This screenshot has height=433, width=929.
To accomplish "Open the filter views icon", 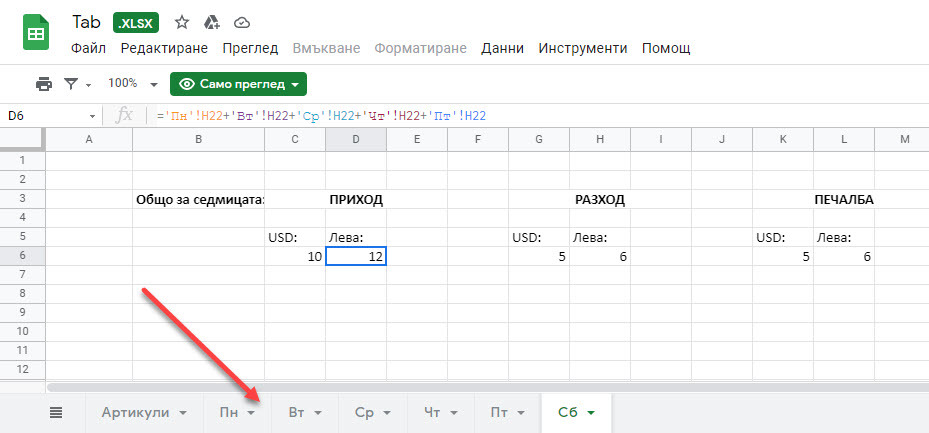I will [71, 84].
